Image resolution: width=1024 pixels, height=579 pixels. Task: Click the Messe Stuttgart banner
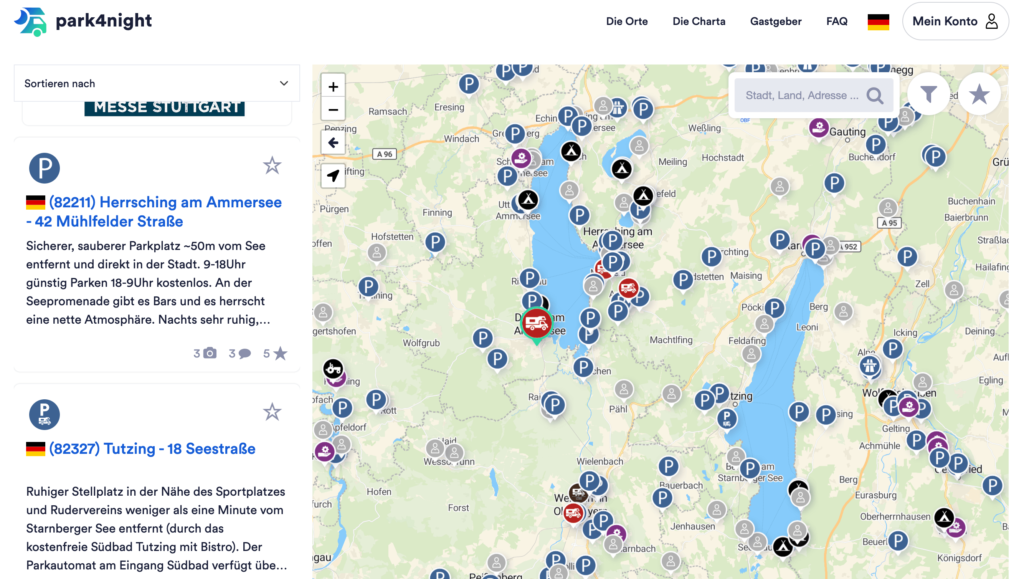pos(165,108)
